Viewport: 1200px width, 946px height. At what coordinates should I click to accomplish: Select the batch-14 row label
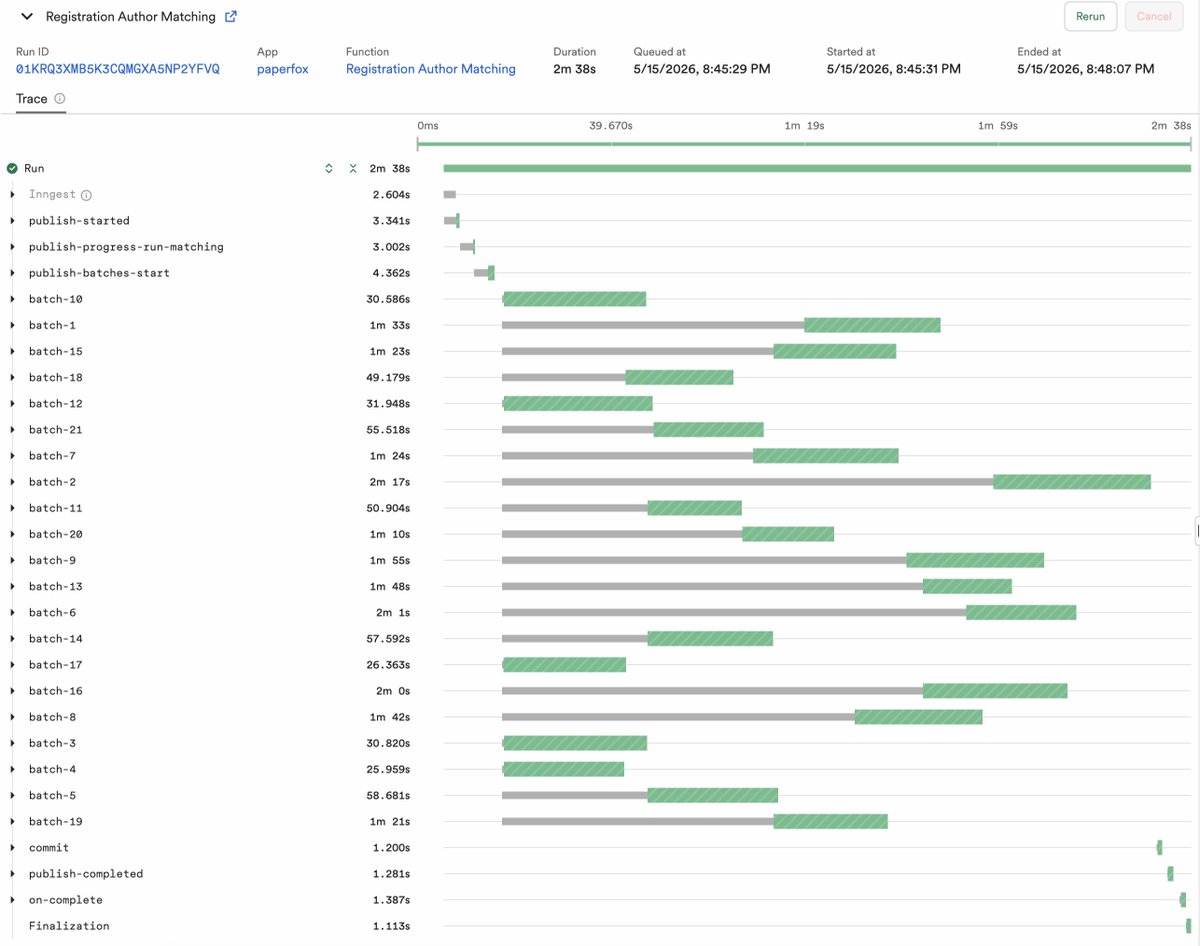pyautogui.click(x=56, y=639)
